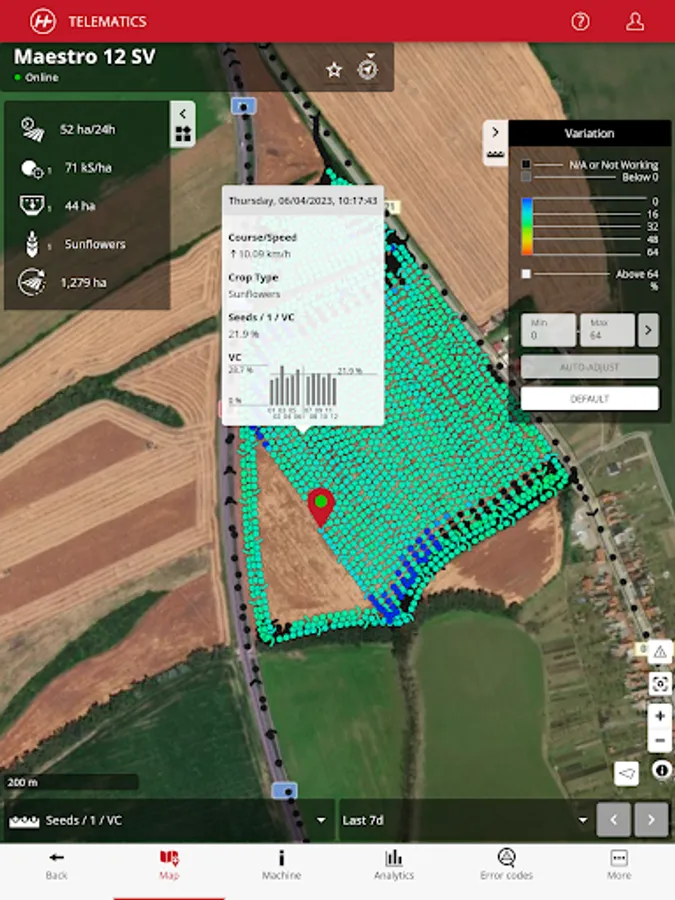This screenshot has height=900, width=675.
Task: Click the Horsch logo in header
Action: pyautogui.click(x=43, y=22)
